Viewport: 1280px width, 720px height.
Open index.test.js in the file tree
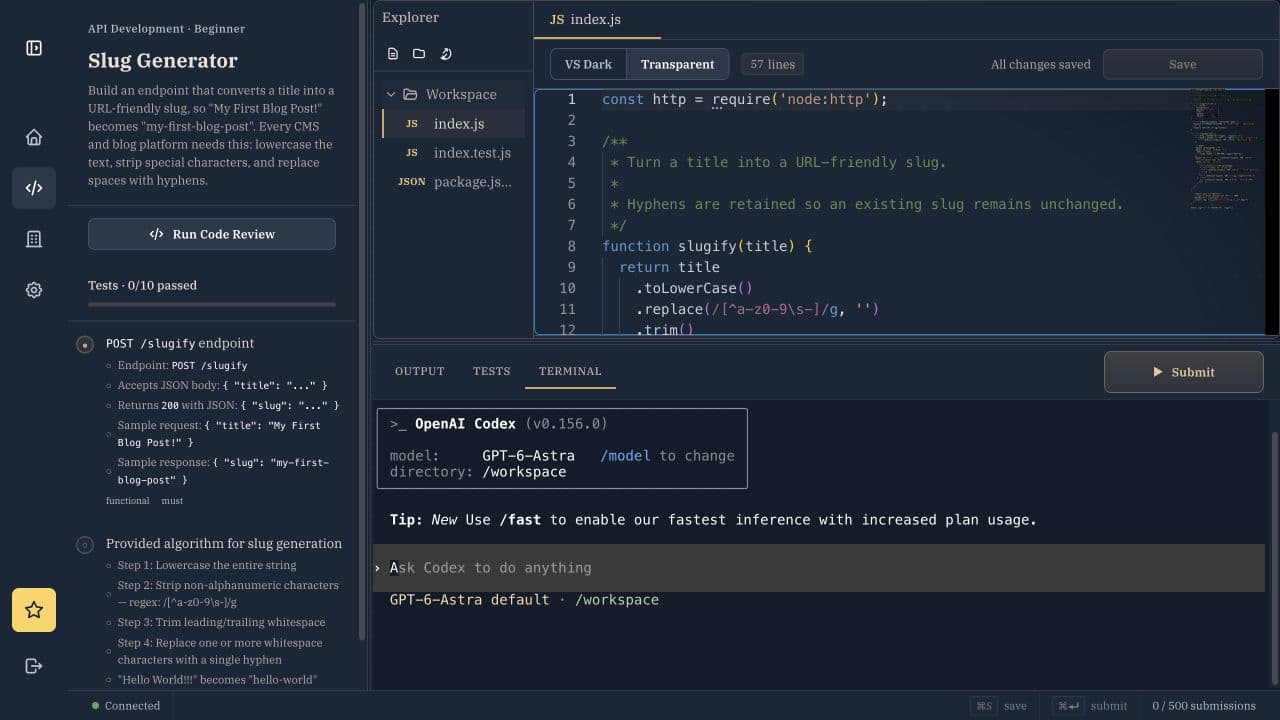click(x=454, y=153)
